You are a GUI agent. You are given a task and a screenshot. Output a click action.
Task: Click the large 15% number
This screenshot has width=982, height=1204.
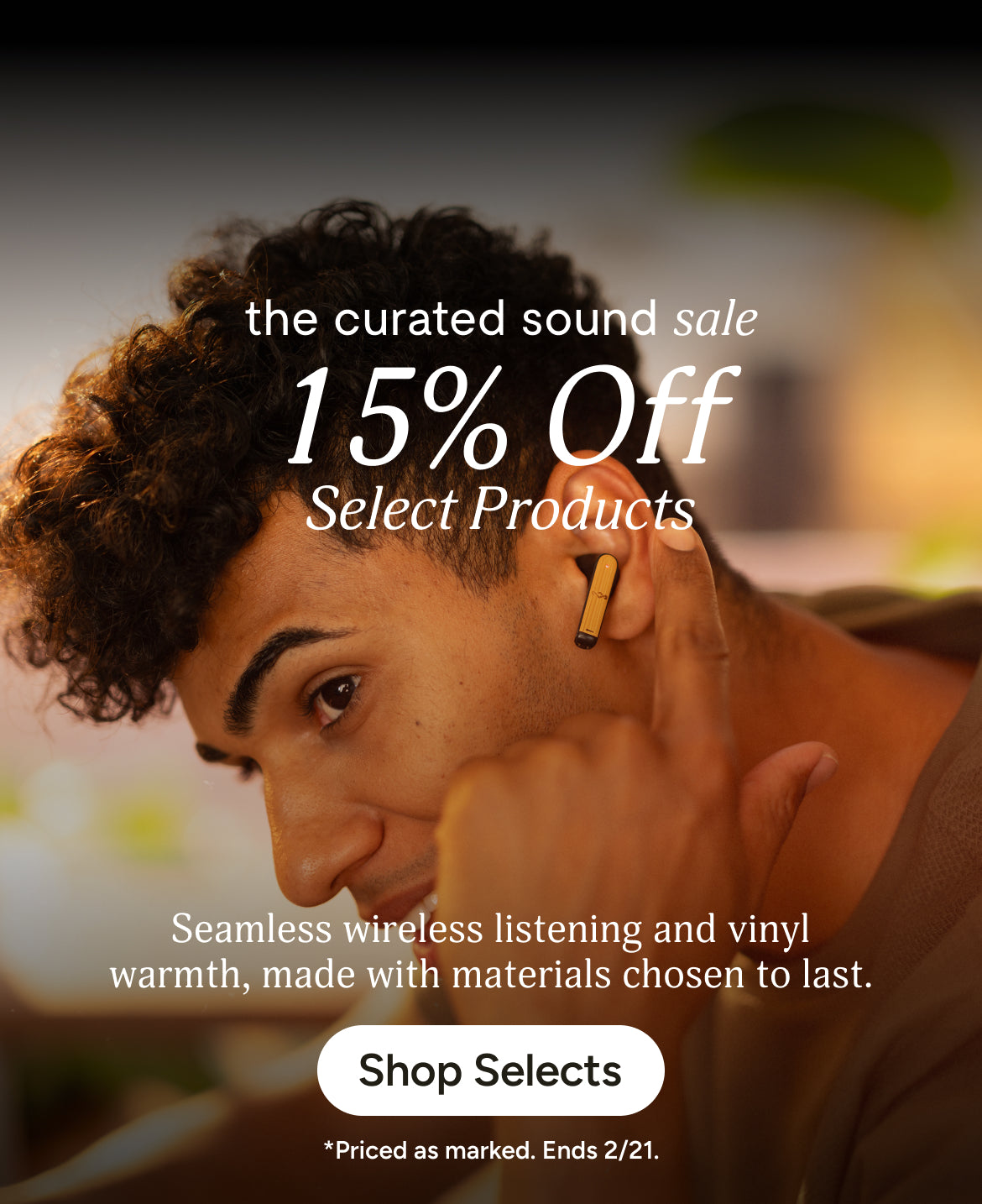[x=397, y=417]
